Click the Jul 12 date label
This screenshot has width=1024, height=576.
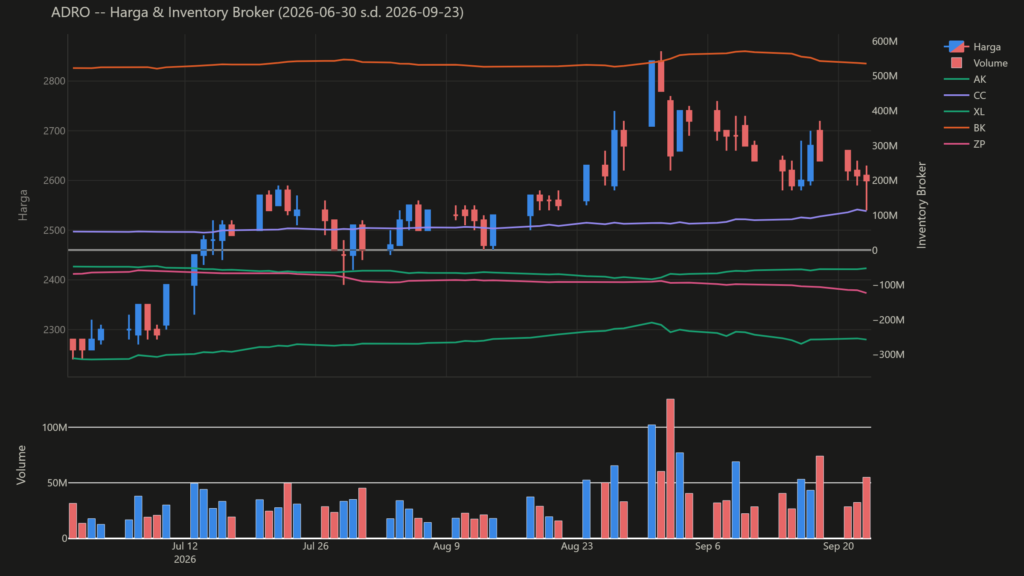pos(185,547)
